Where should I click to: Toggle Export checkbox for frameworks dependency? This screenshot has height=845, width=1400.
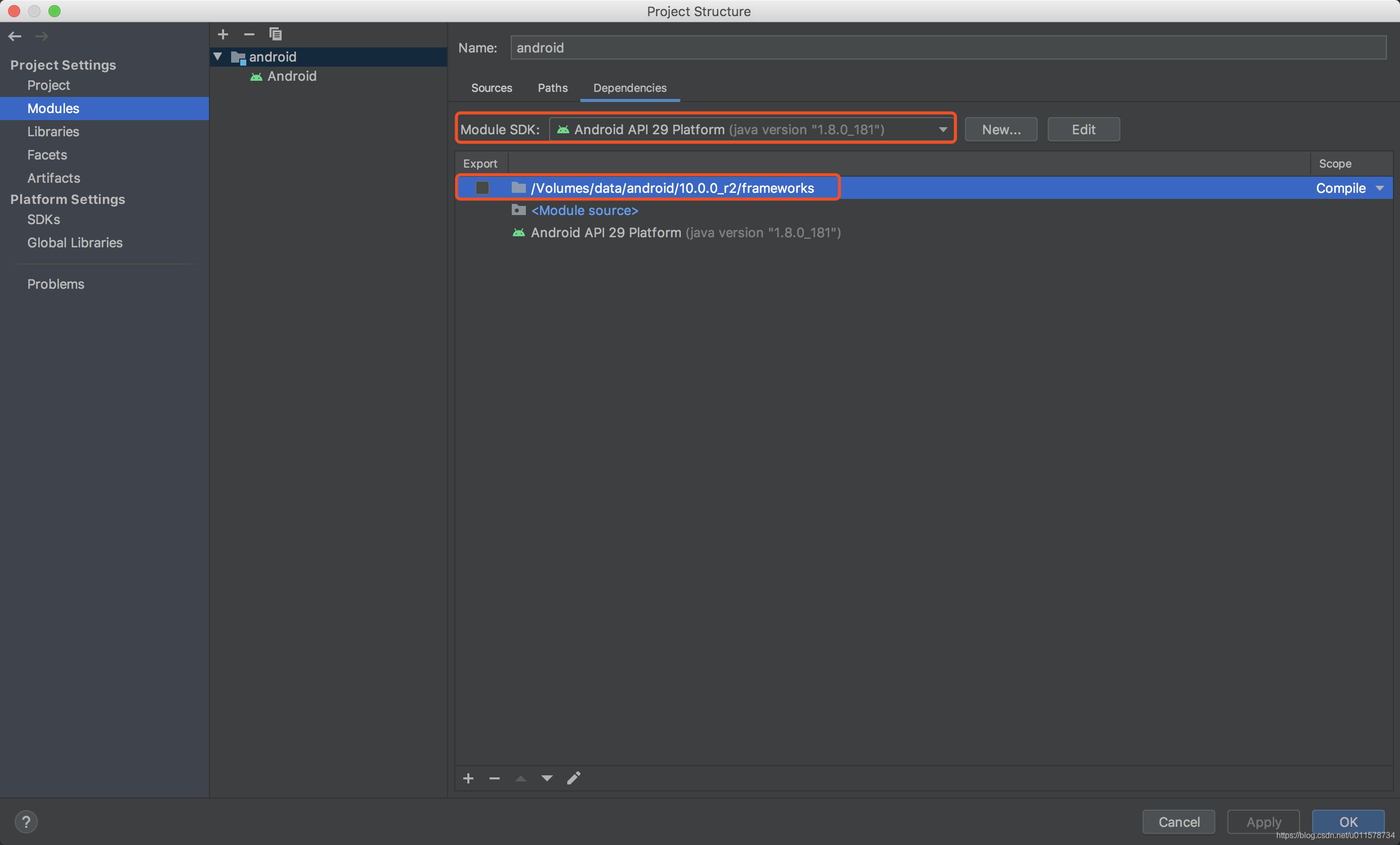tap(482, 187)
